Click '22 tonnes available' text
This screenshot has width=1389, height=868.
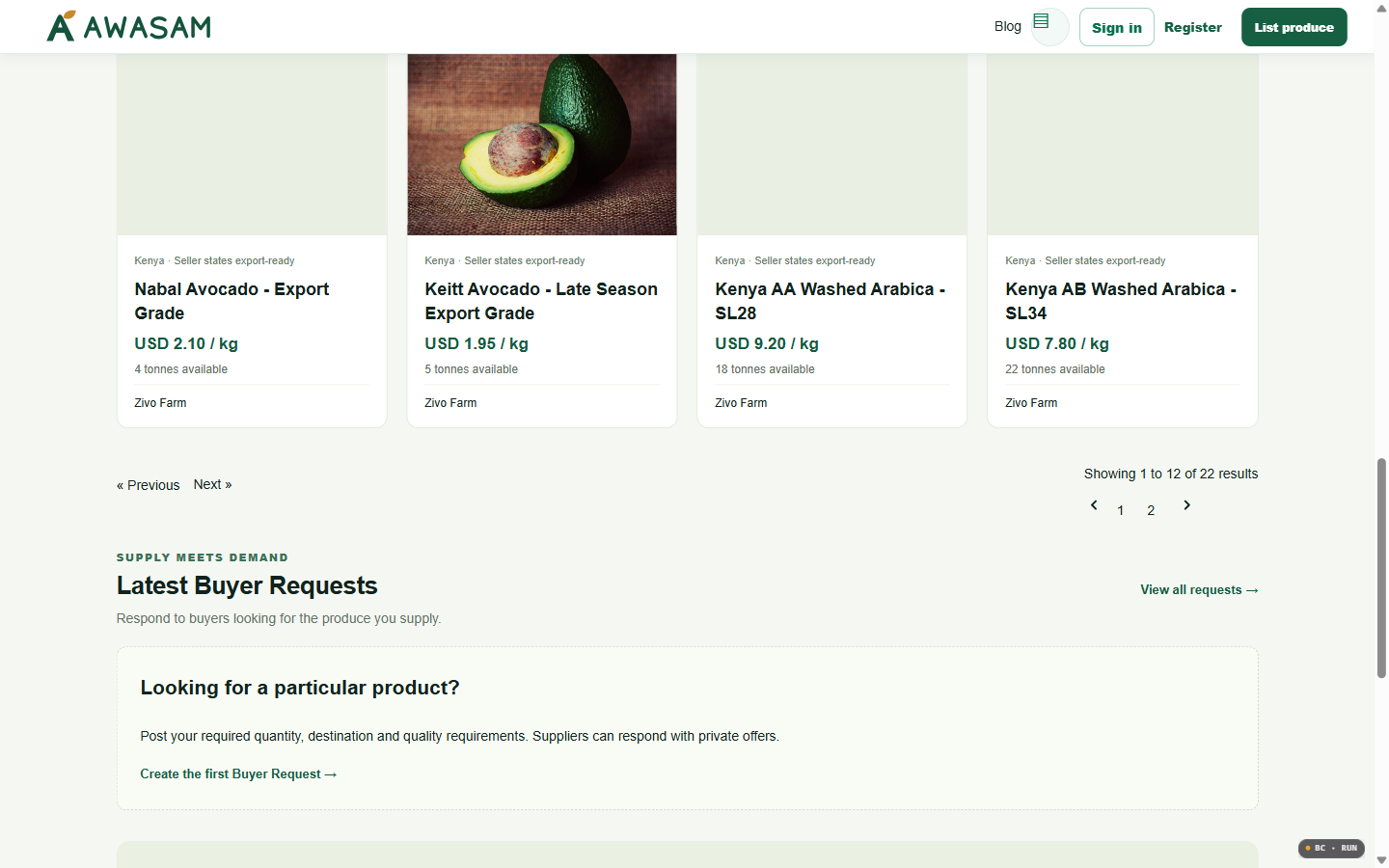point(1055,369)
